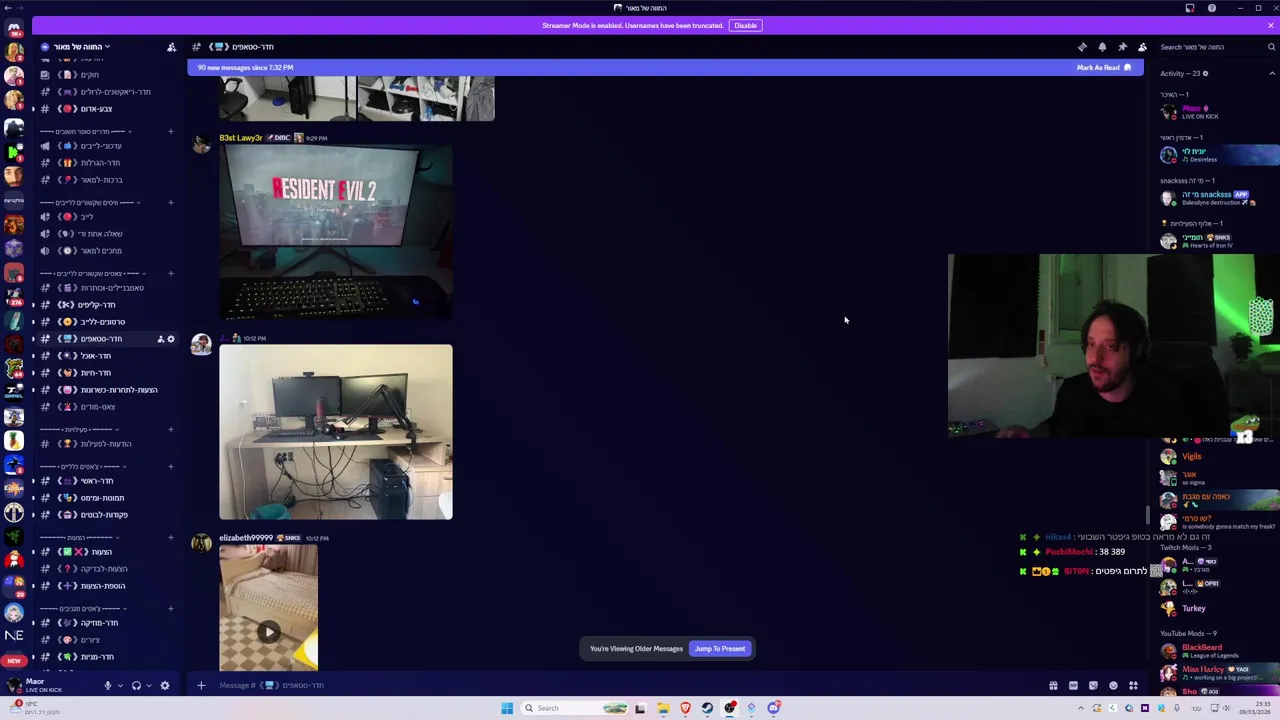Open the NE server icon in server list

[x=14, y=635]
